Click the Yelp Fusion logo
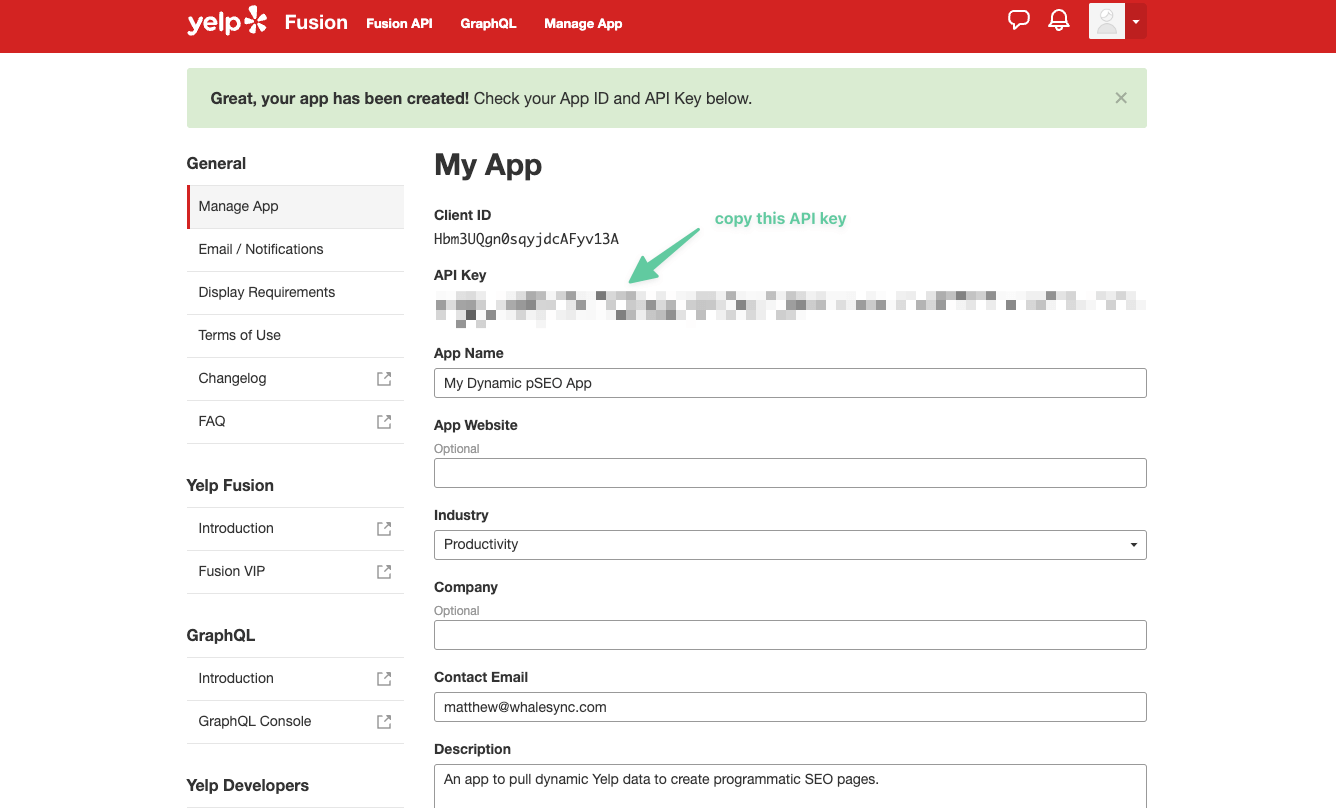Viewport: 1336px width, 808px height. click(267, 22)
